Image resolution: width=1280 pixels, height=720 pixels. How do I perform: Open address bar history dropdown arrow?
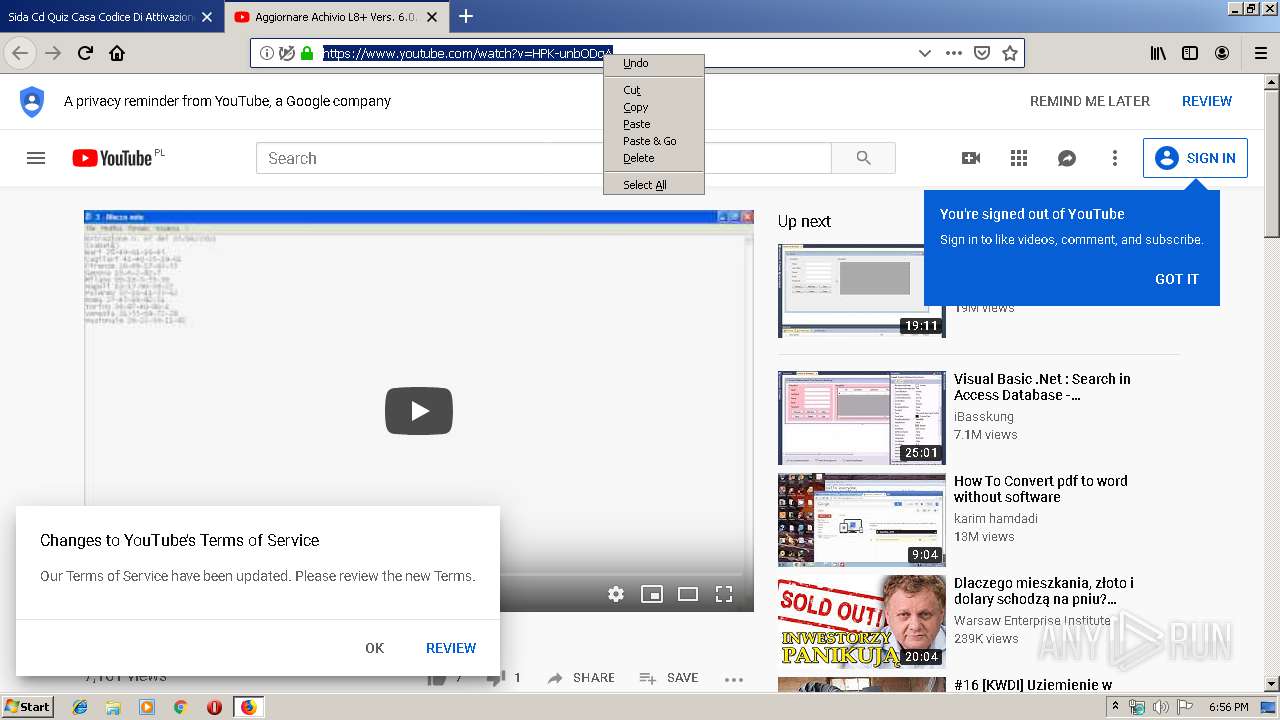pyautogui.click(x=925, y=53)
